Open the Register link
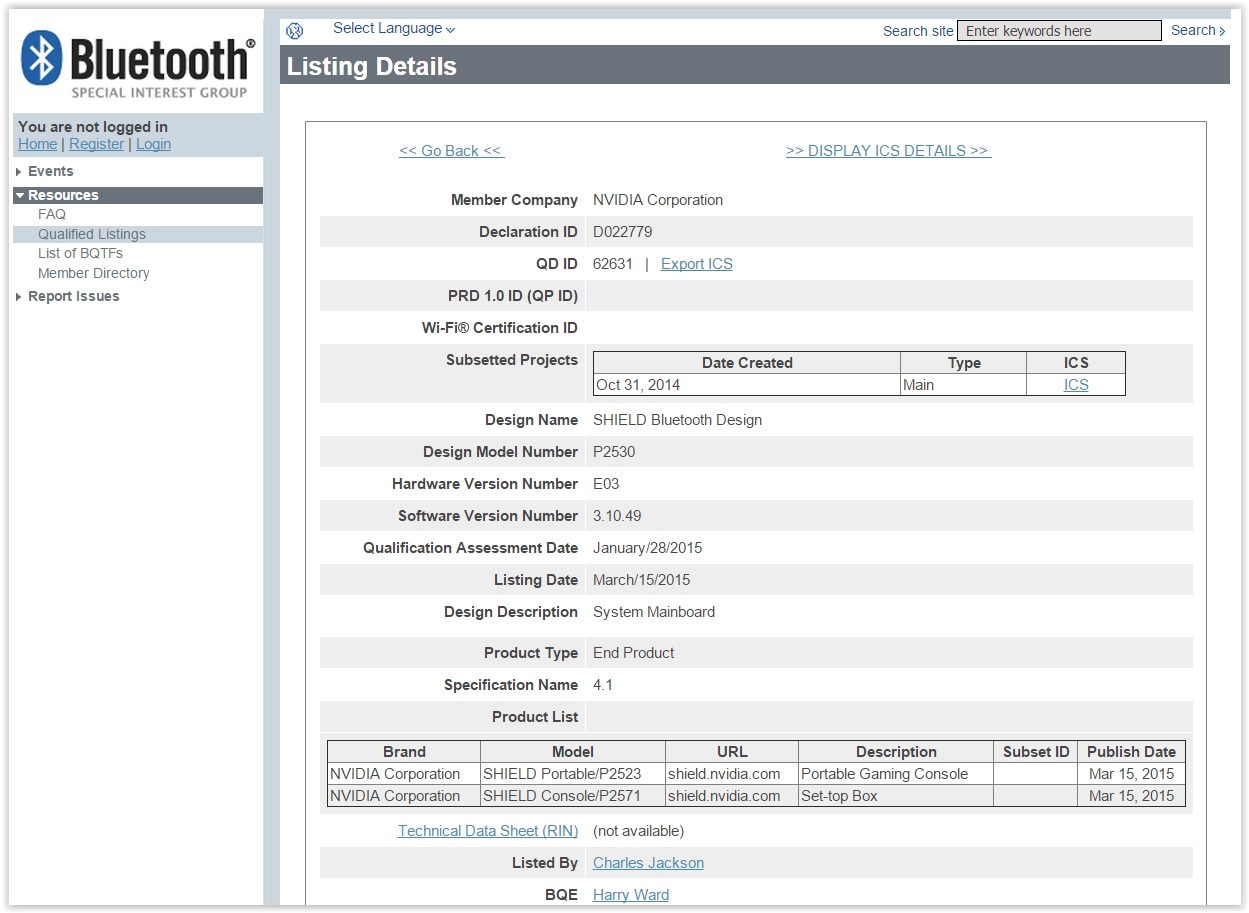This screenshot has width=1249, height=913. [x=97, y=144]
